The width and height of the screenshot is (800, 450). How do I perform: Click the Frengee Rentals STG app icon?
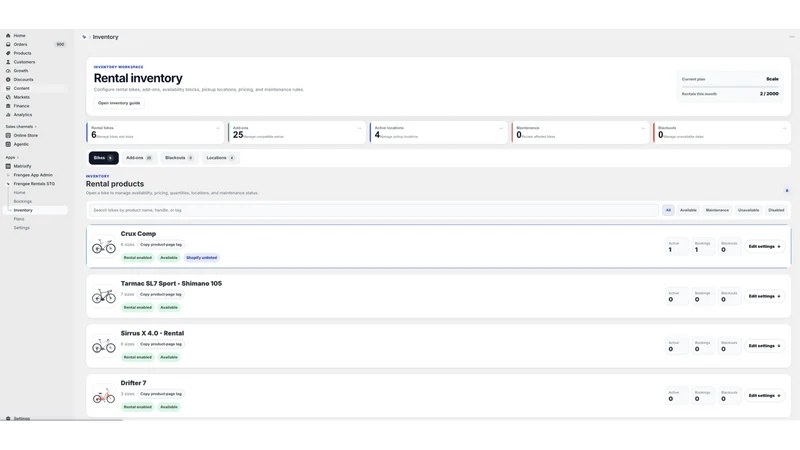point(8,184)
